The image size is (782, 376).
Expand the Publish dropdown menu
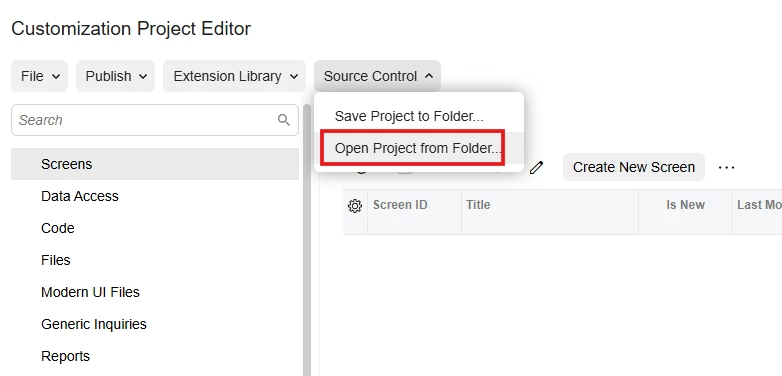[x=115, y=76]
